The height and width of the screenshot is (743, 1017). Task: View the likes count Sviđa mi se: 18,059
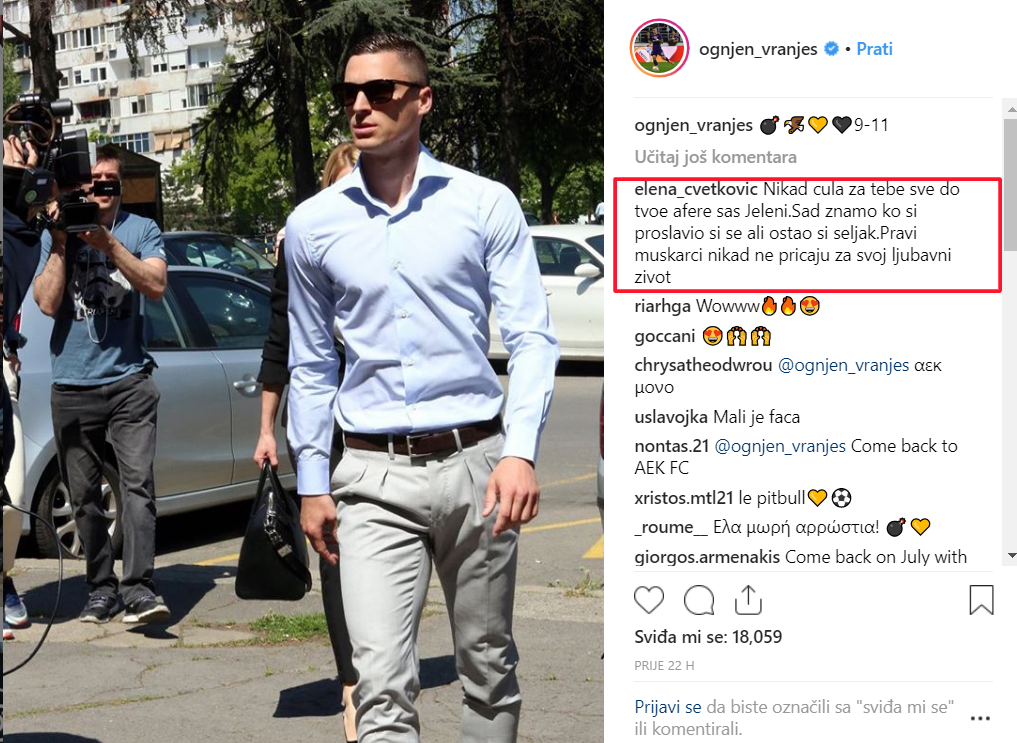[x=708, y=637]
